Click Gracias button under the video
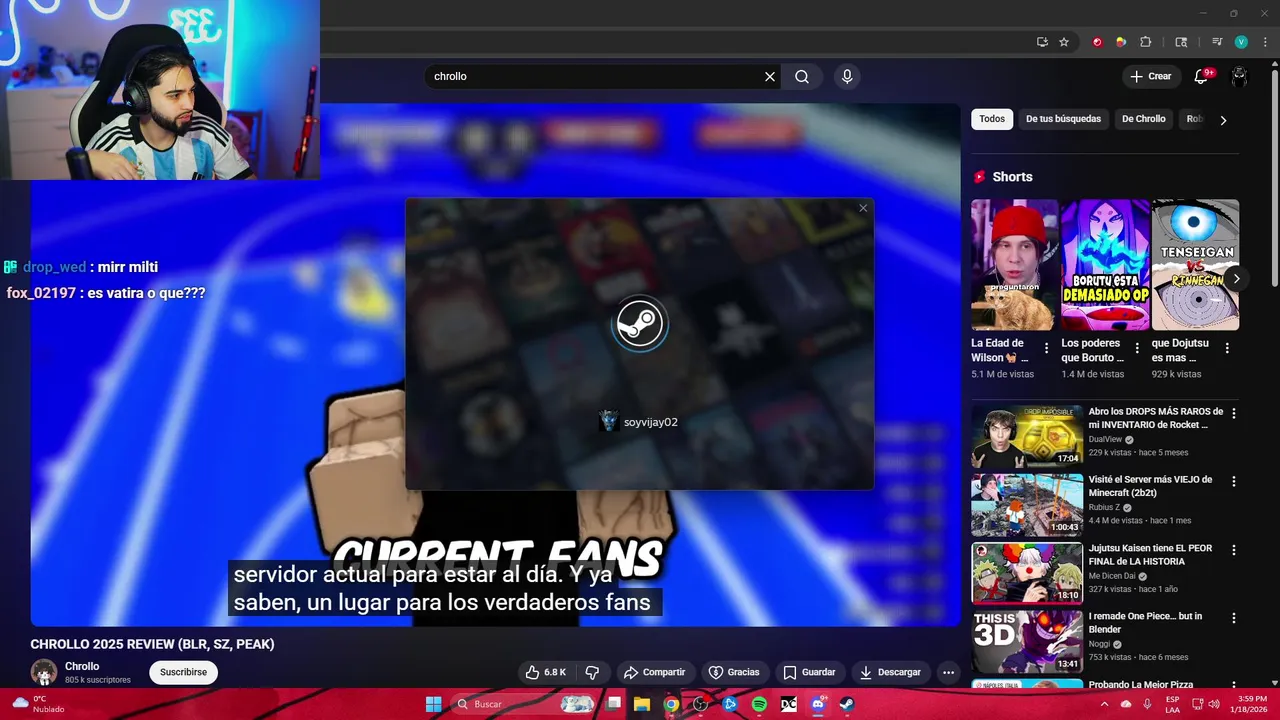This screenshot has width=1280, height=720. point(734,672)
